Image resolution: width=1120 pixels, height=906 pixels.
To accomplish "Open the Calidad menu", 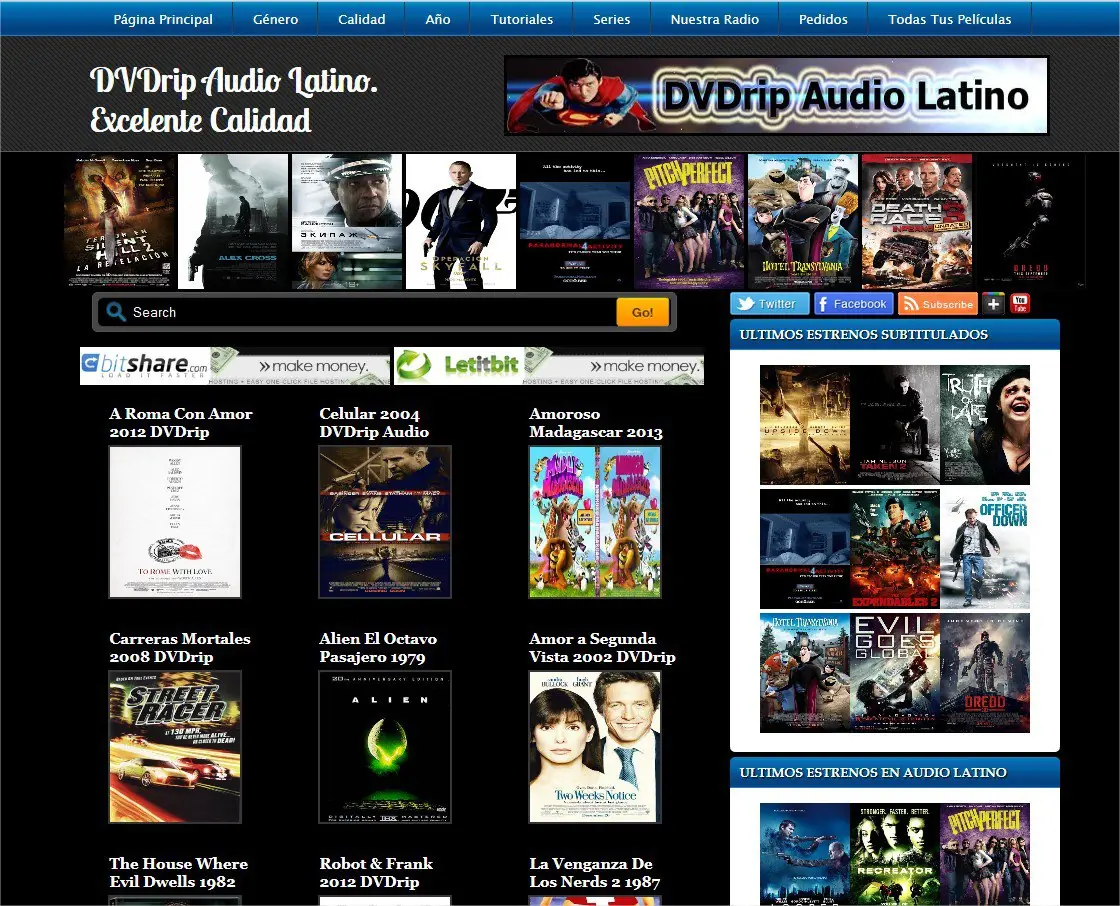I will point(361,19).
